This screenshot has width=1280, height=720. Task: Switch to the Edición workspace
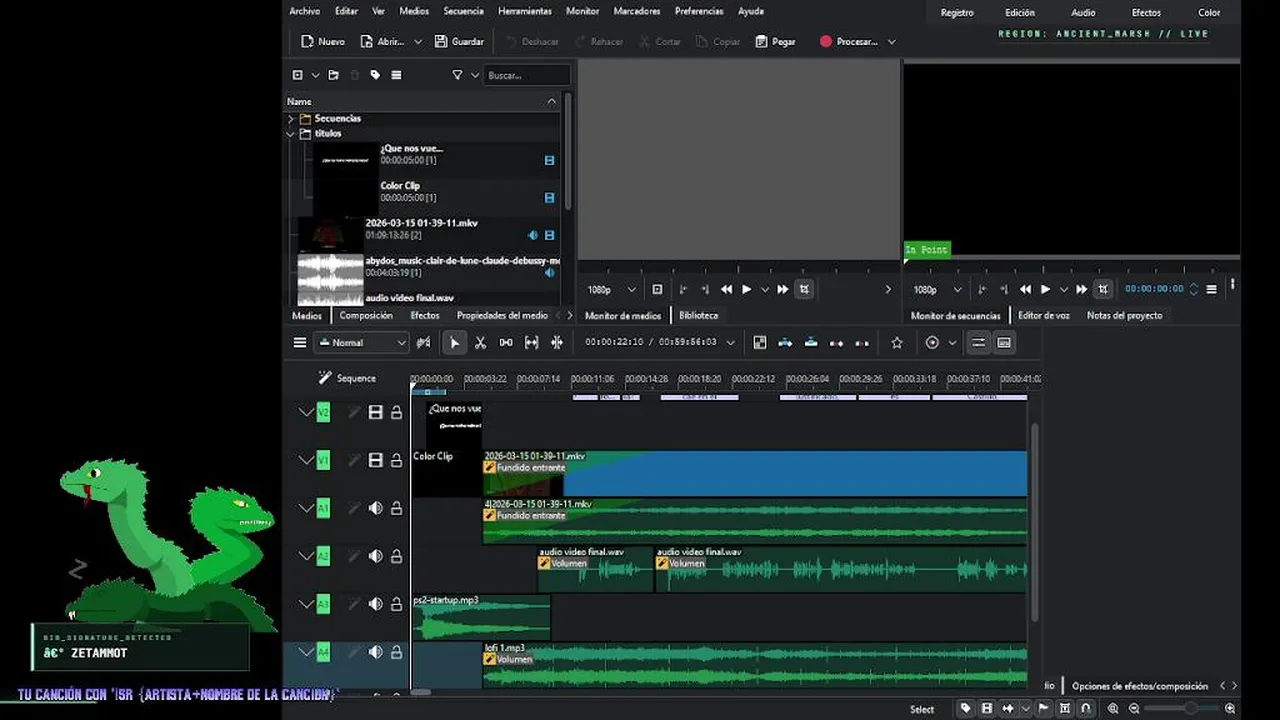coord(1020,13)
